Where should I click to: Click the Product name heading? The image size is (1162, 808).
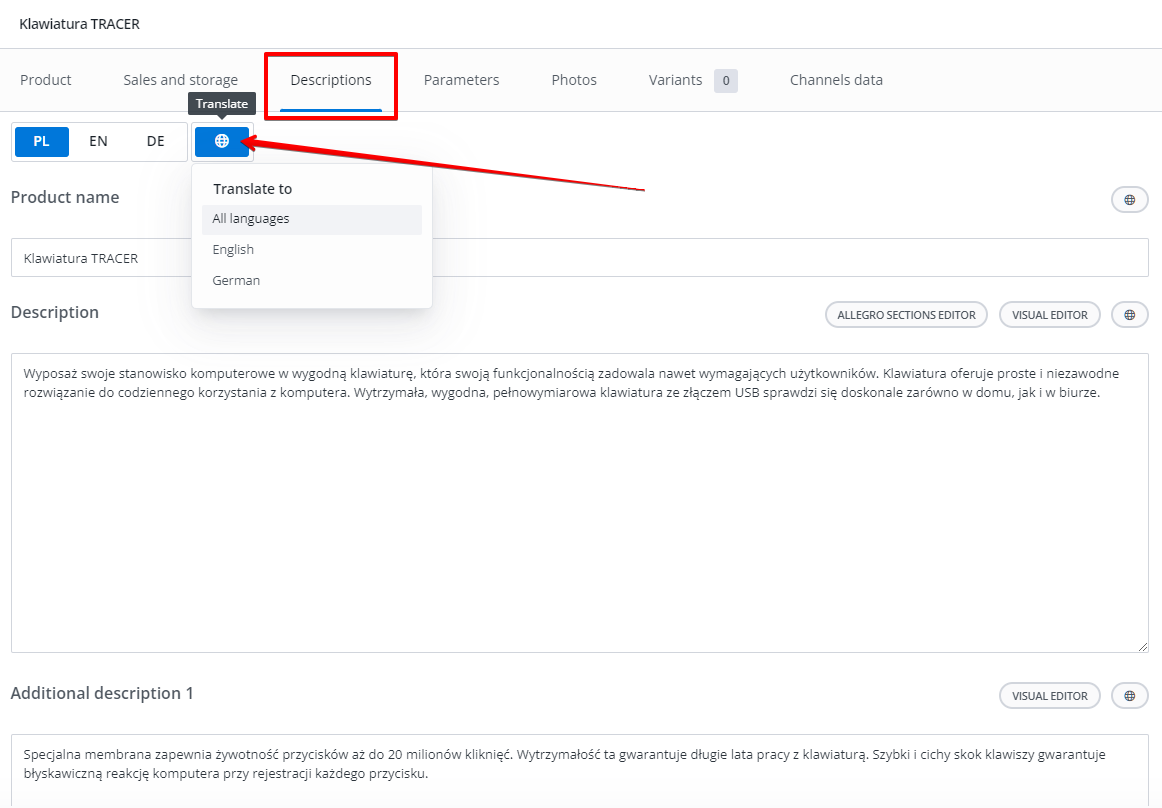(x=65, y=197)
